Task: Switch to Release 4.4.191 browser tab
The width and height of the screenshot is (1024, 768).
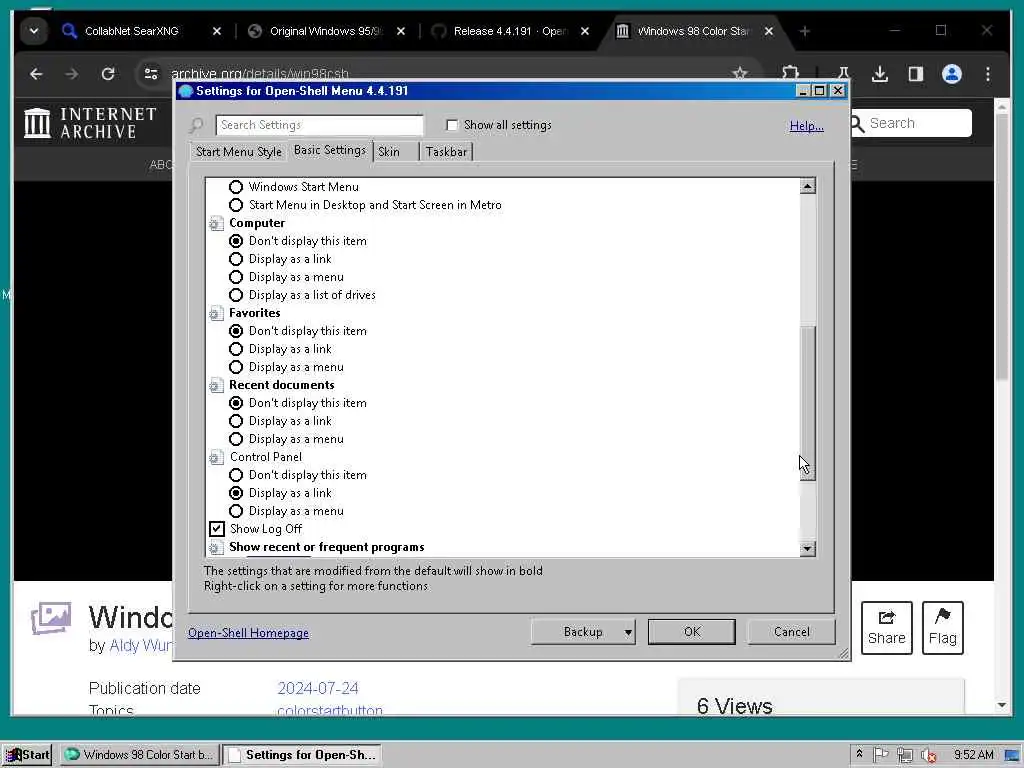Action: [x=509, y=31]
